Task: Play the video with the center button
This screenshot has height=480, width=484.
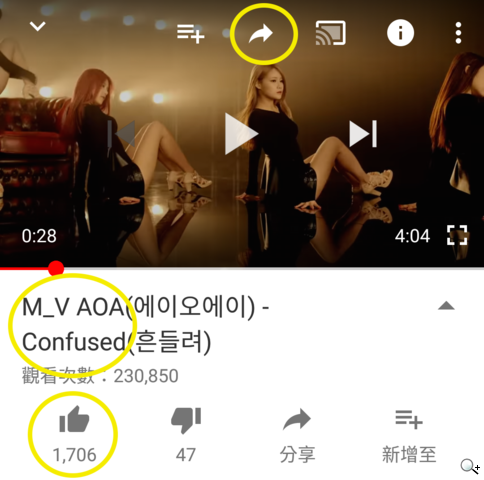Action: (241, 134)
